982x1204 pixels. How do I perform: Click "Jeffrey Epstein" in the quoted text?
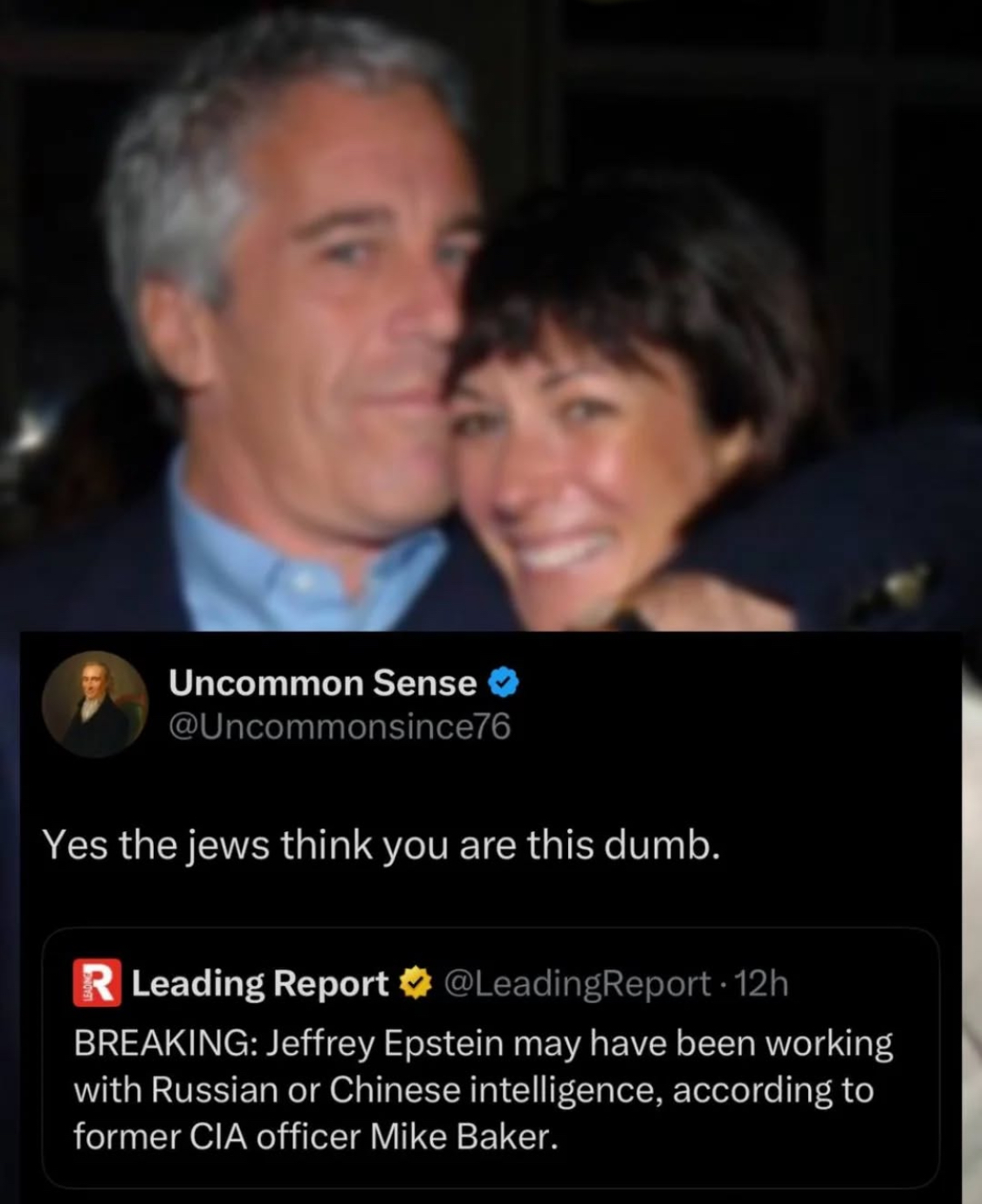385,1043
